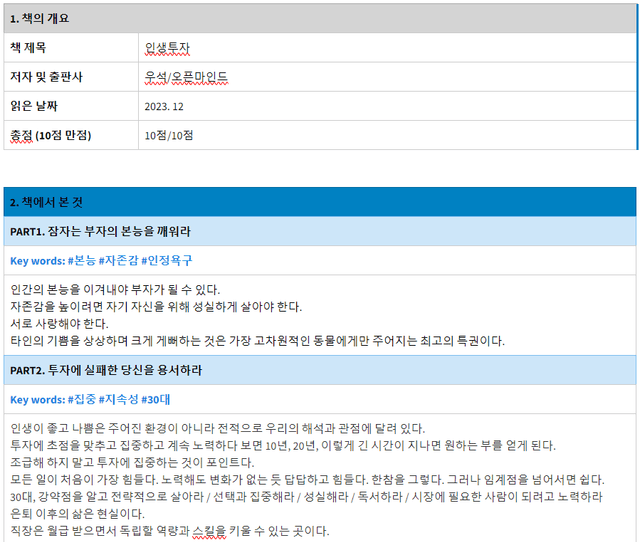Click the line starting '모든 일이 처음이 가장 힘들다'
This screenshot has height=542, width=640.
click(x=307, y=480)
